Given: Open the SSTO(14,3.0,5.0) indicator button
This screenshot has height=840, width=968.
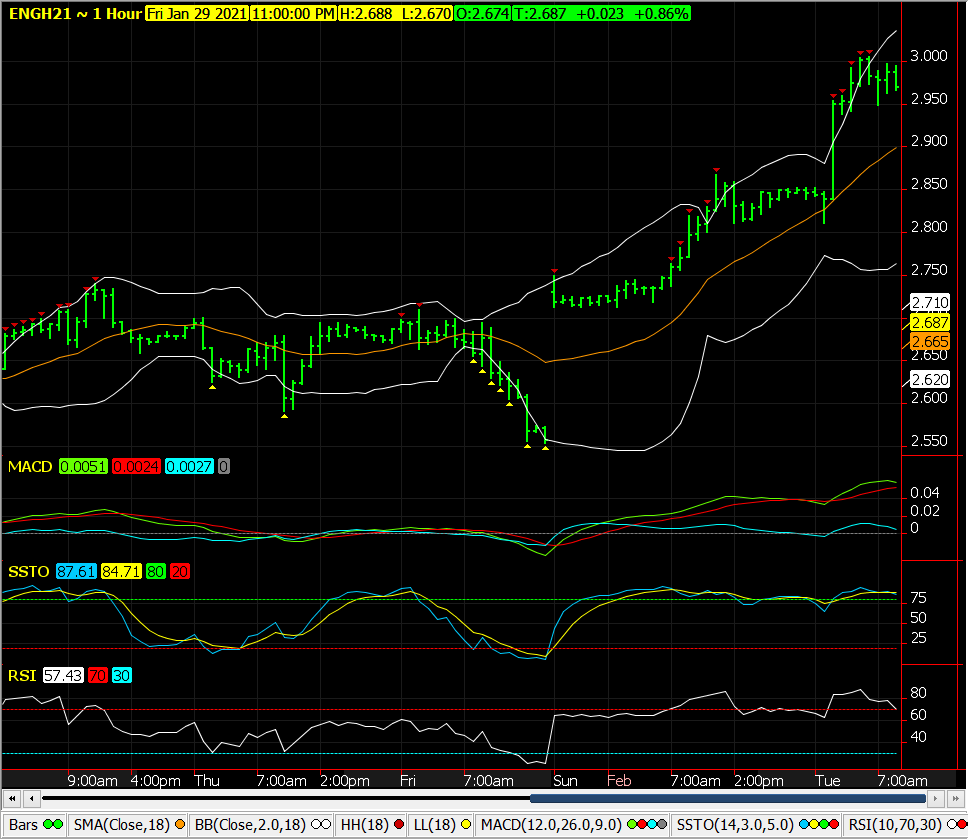Looking at the screenshot, I should 757,825.
